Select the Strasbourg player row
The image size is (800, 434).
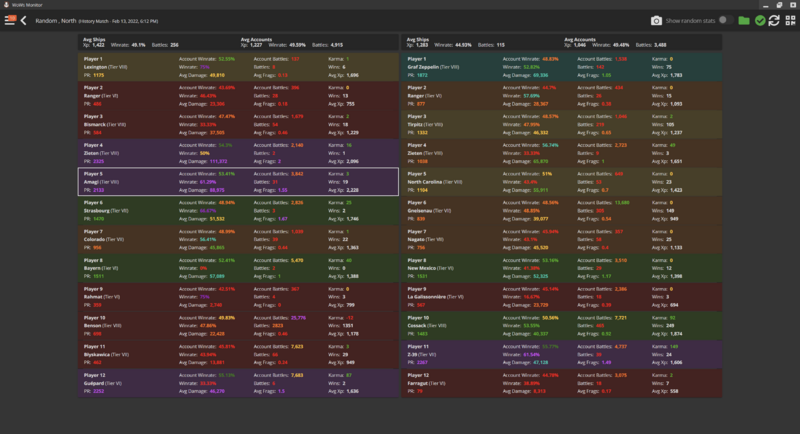238,211
